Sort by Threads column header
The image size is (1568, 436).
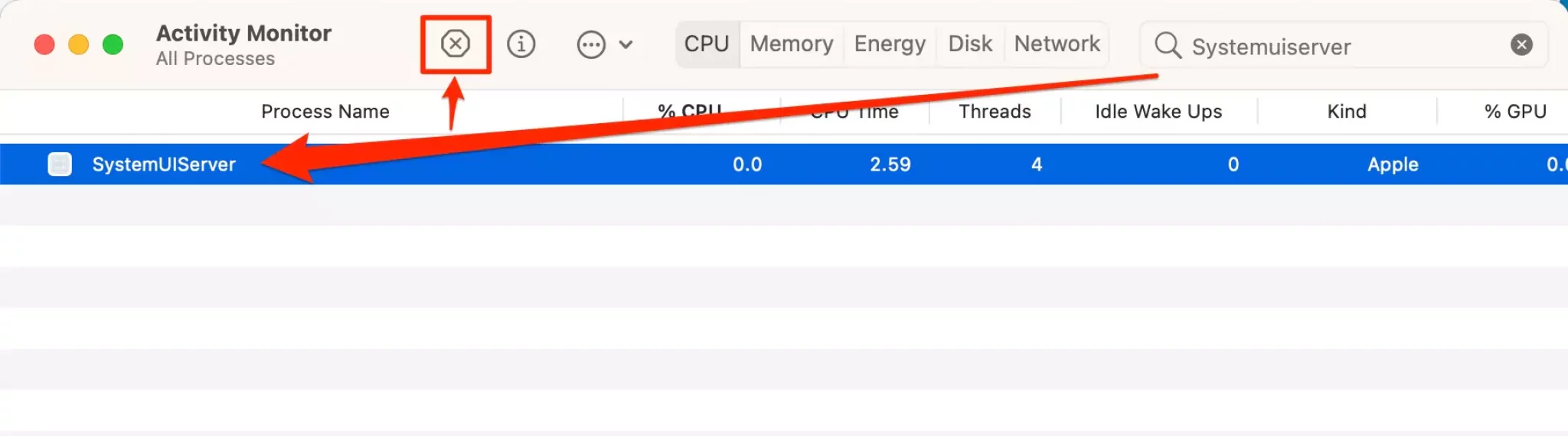[995, 112]
